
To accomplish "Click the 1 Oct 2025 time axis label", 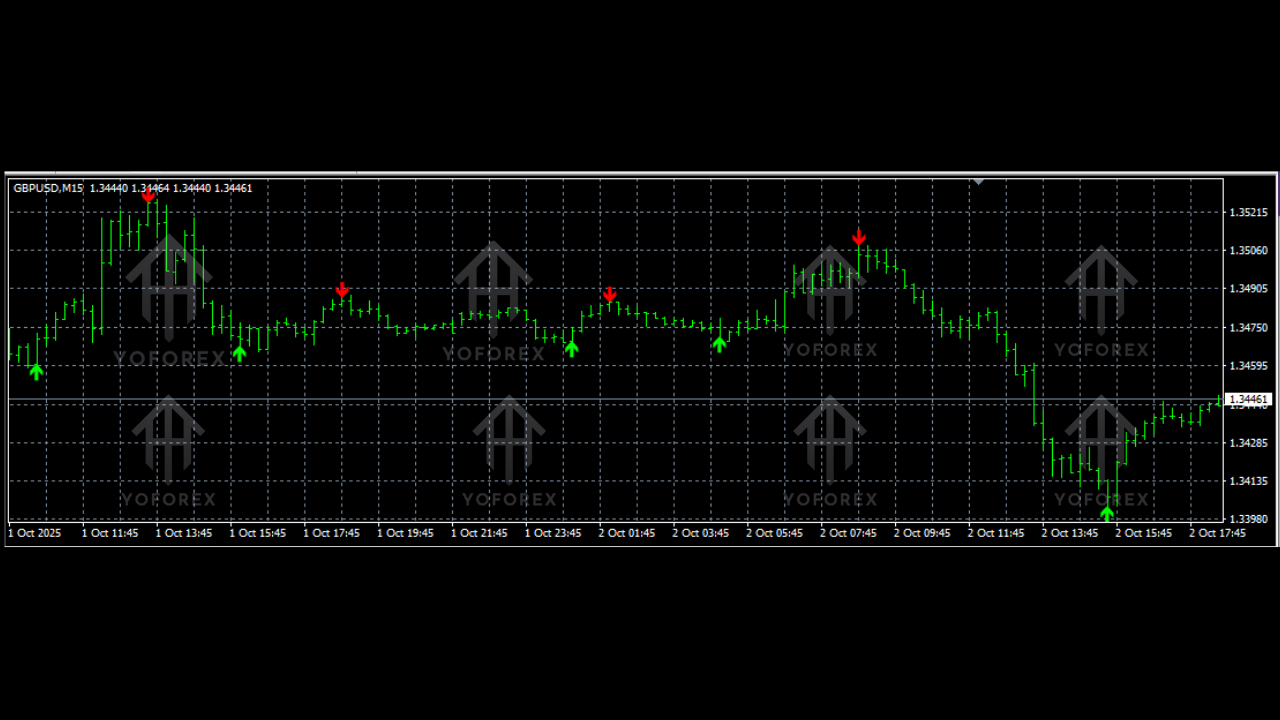I will pos(35,533).
